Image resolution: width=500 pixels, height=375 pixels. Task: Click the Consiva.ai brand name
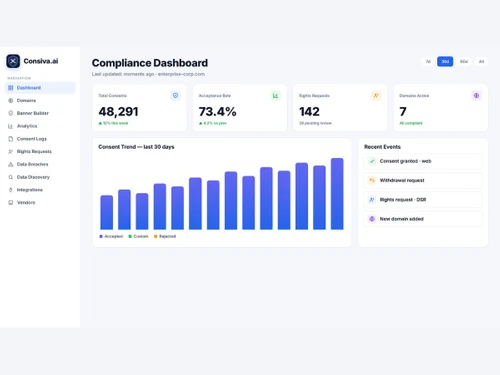[41, 61]
